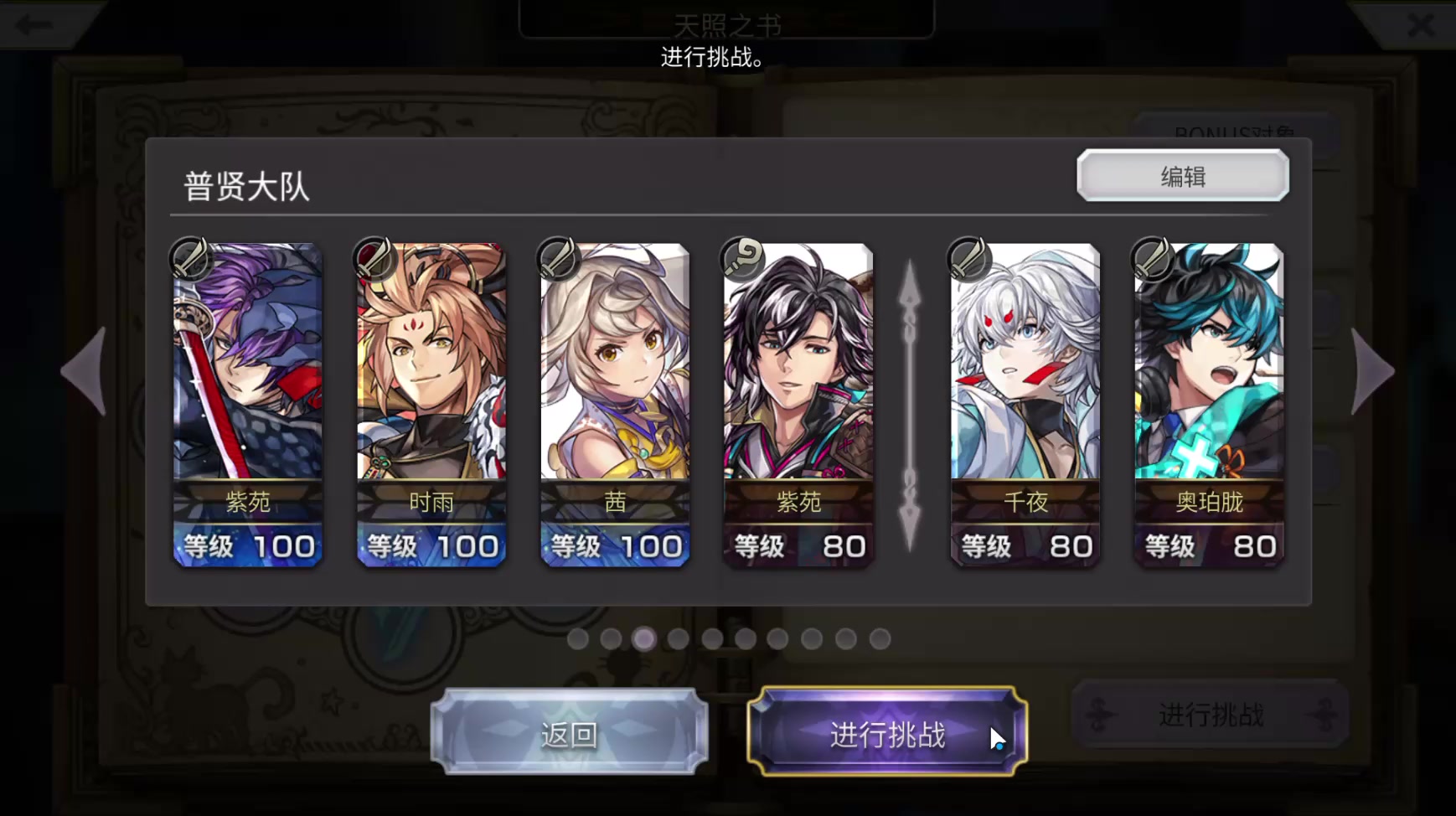Click the sword icon on 千夜 card
1456x816 pixels.
(968, 258)
